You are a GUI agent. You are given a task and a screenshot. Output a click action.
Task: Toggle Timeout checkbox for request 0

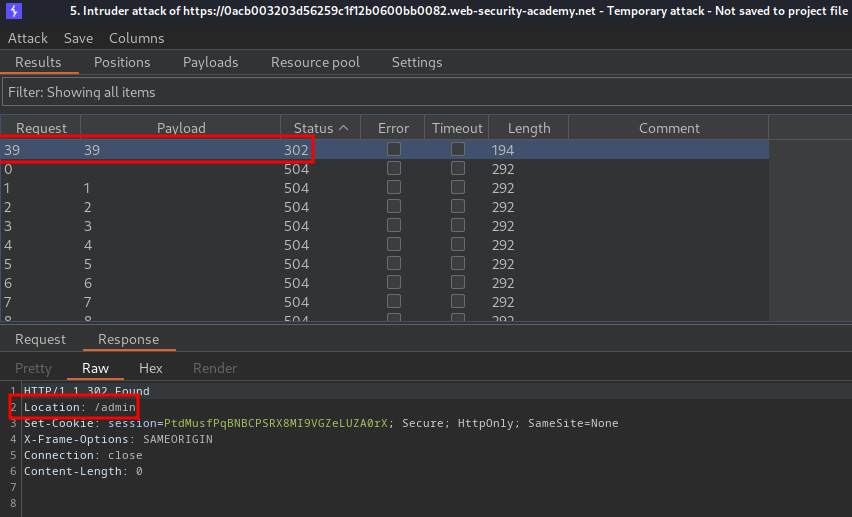point(458,168)
